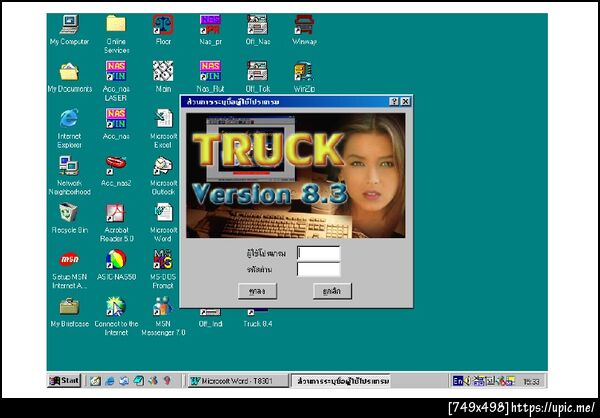Select the Acc_nas shortcut below Acc_nas LASER
The width and height of the screenshot is (600, 418).
[x=116, y=118]
